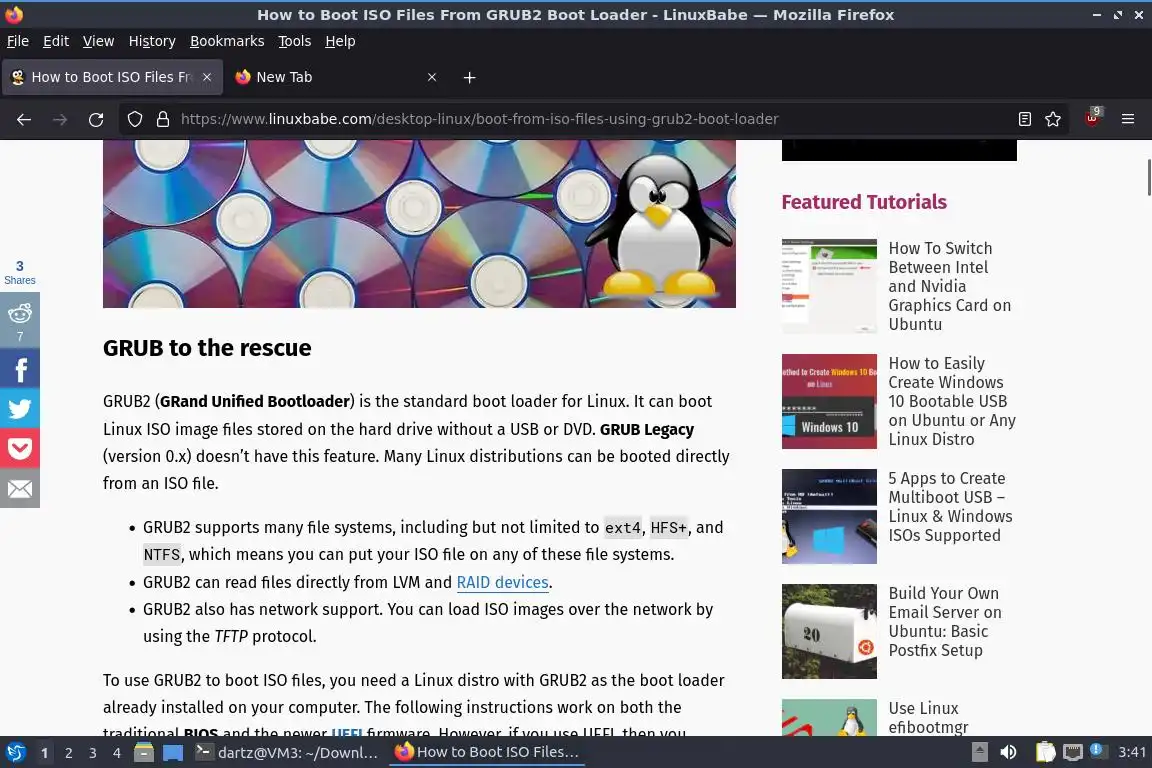1152x768 pixels.
Task: Open Windows 10 Bootable USB tutorial link
Action: click(952, 401)
